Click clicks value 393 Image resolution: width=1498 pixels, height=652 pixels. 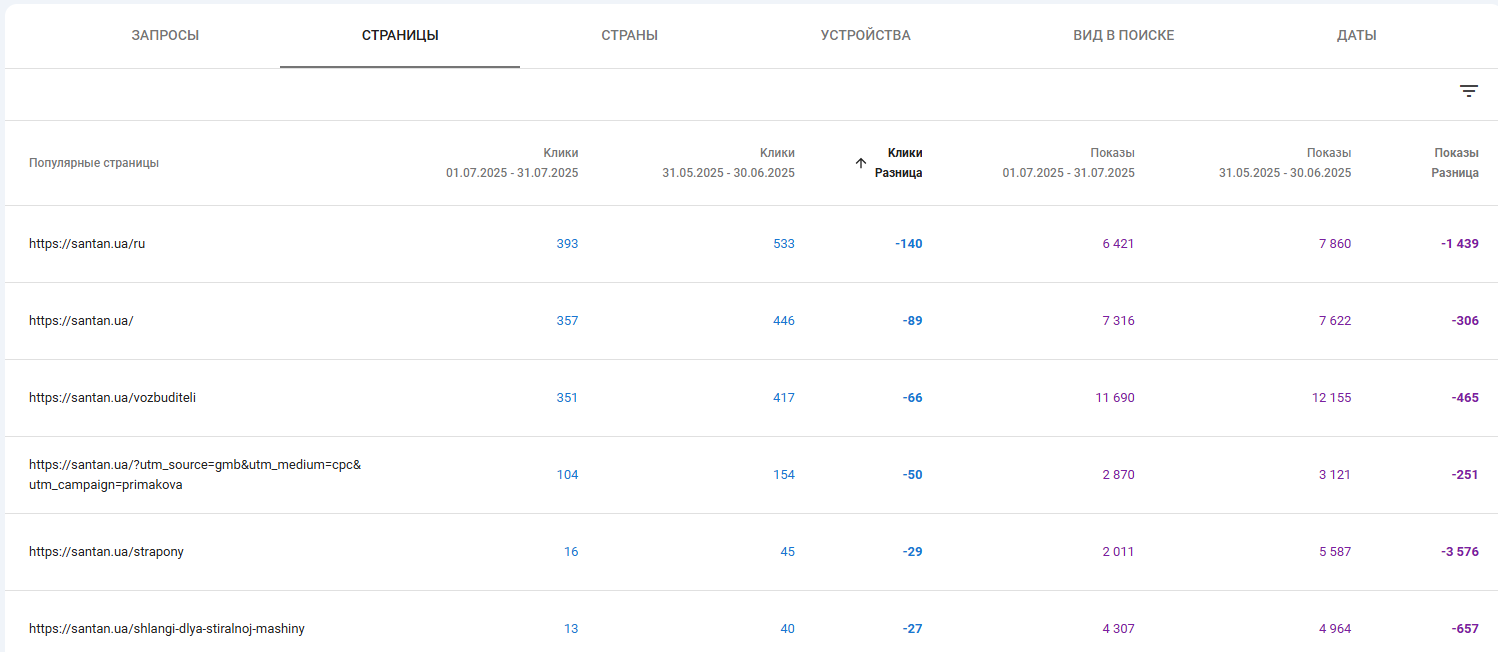567,244
